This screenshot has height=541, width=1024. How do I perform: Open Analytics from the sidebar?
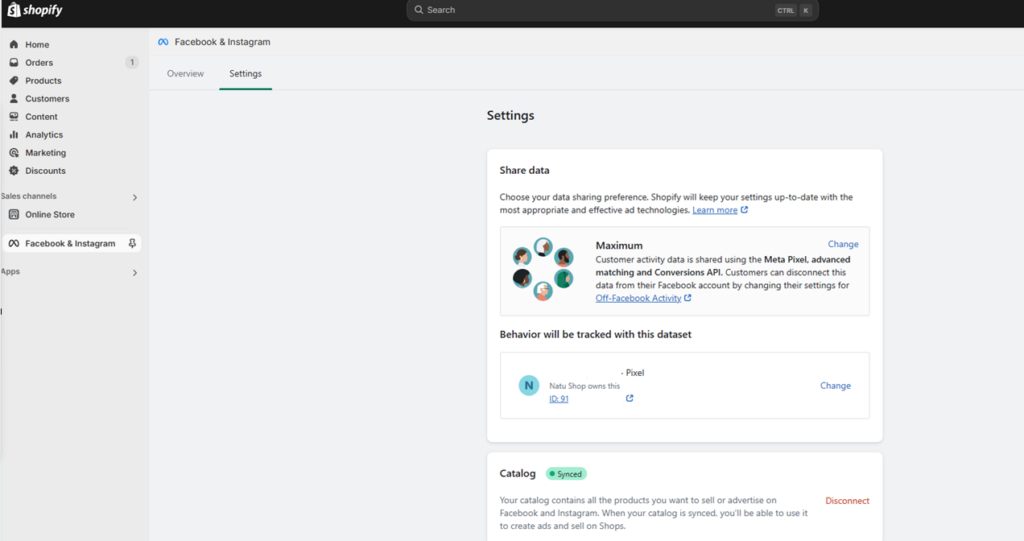coord(44,135)
